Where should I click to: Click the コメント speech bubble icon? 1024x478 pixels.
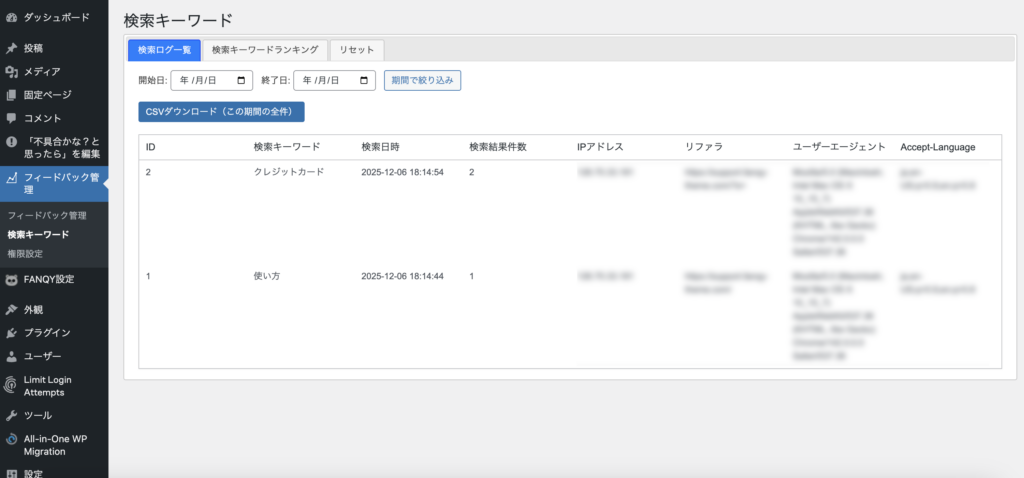[x=11, y=118]
